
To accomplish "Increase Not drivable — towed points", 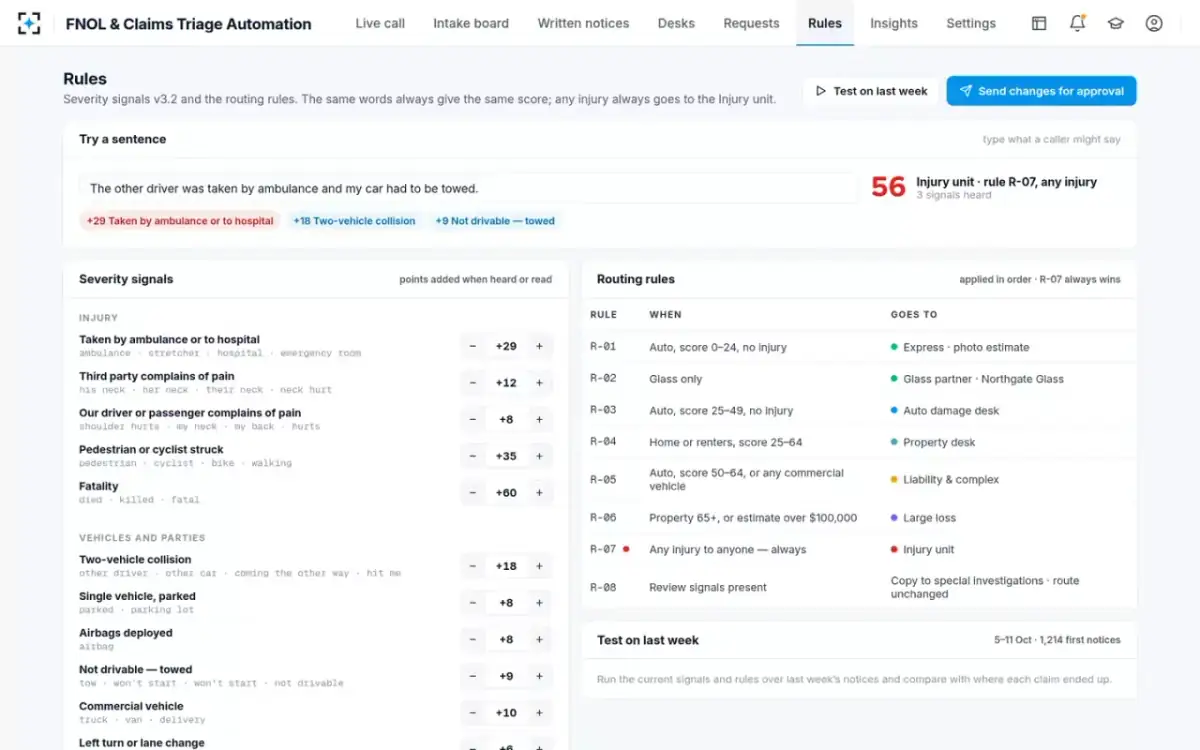I will [x=539, y=676].
